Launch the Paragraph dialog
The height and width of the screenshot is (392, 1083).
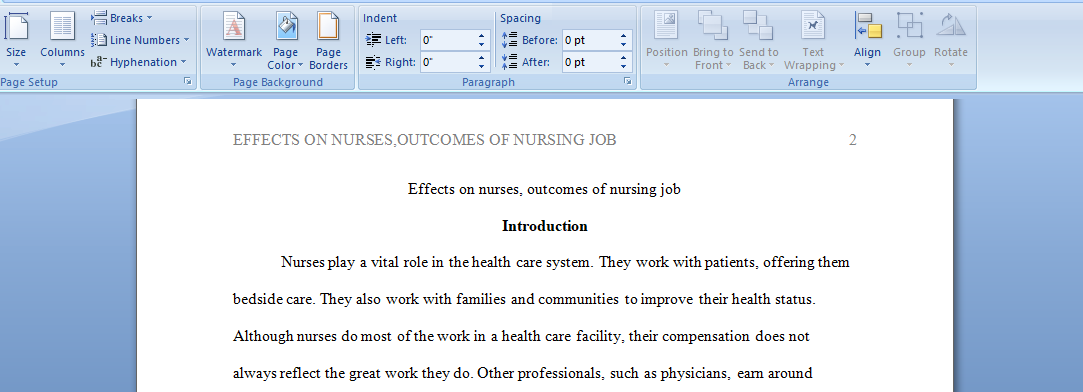pos(628,81)
